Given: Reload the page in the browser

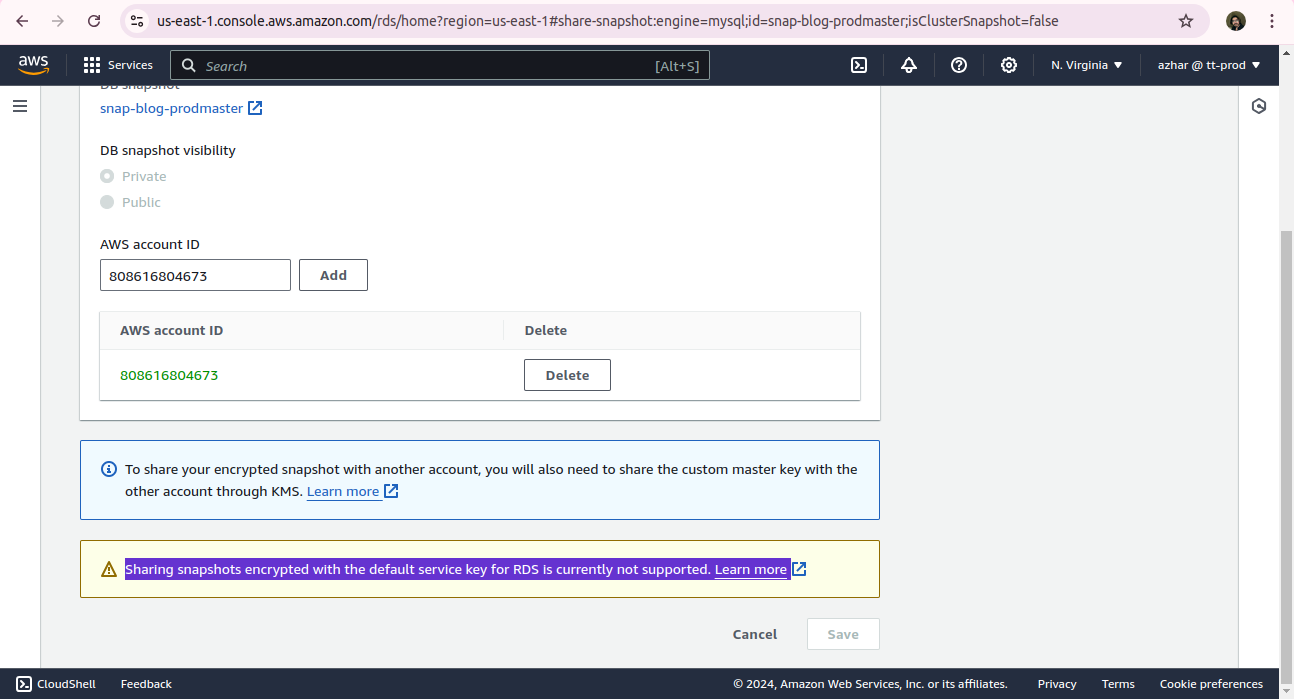Looking at the screenshot, I should 94,21.
